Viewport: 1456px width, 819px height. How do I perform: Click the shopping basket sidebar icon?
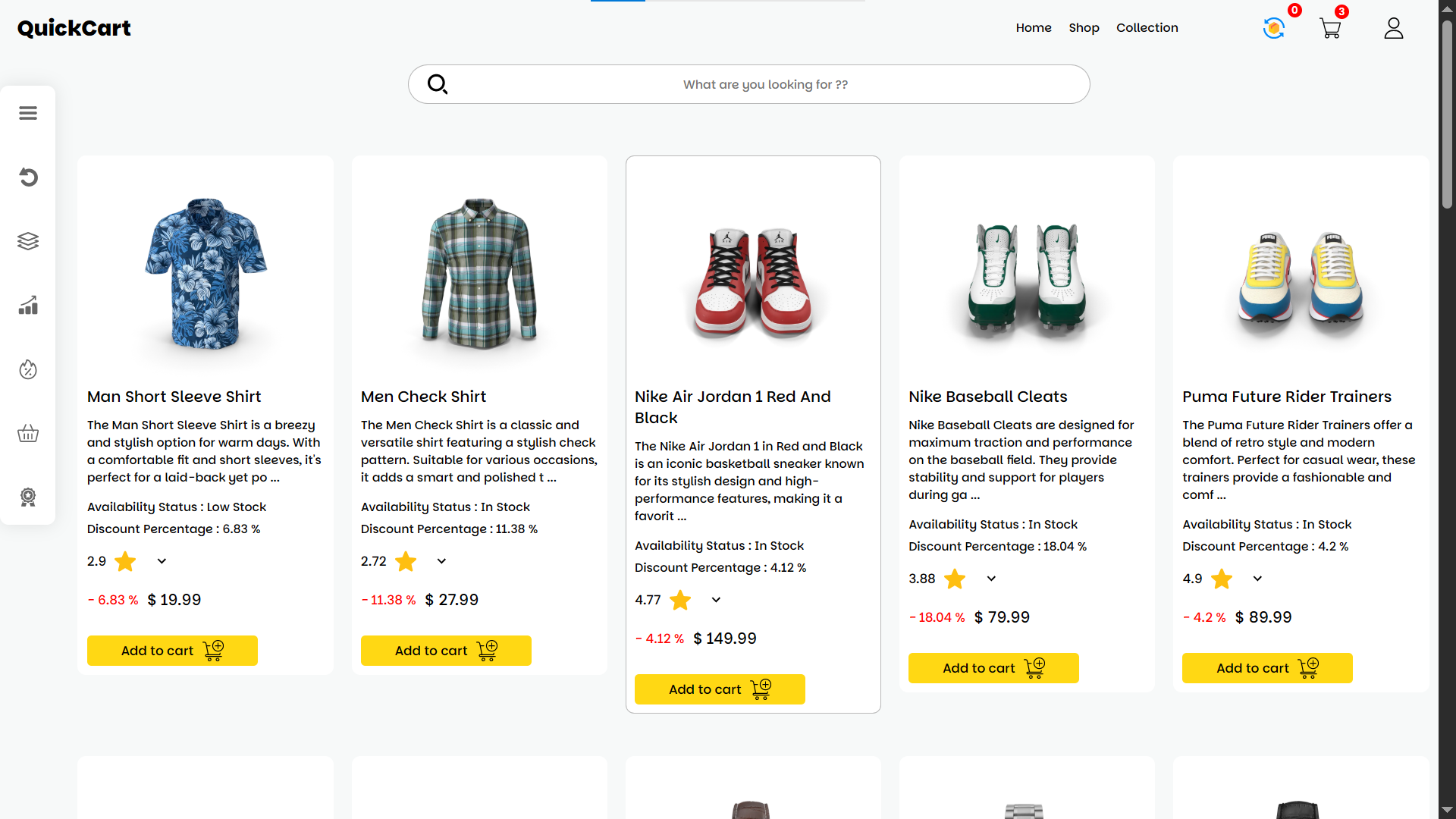tap(28, 434)
